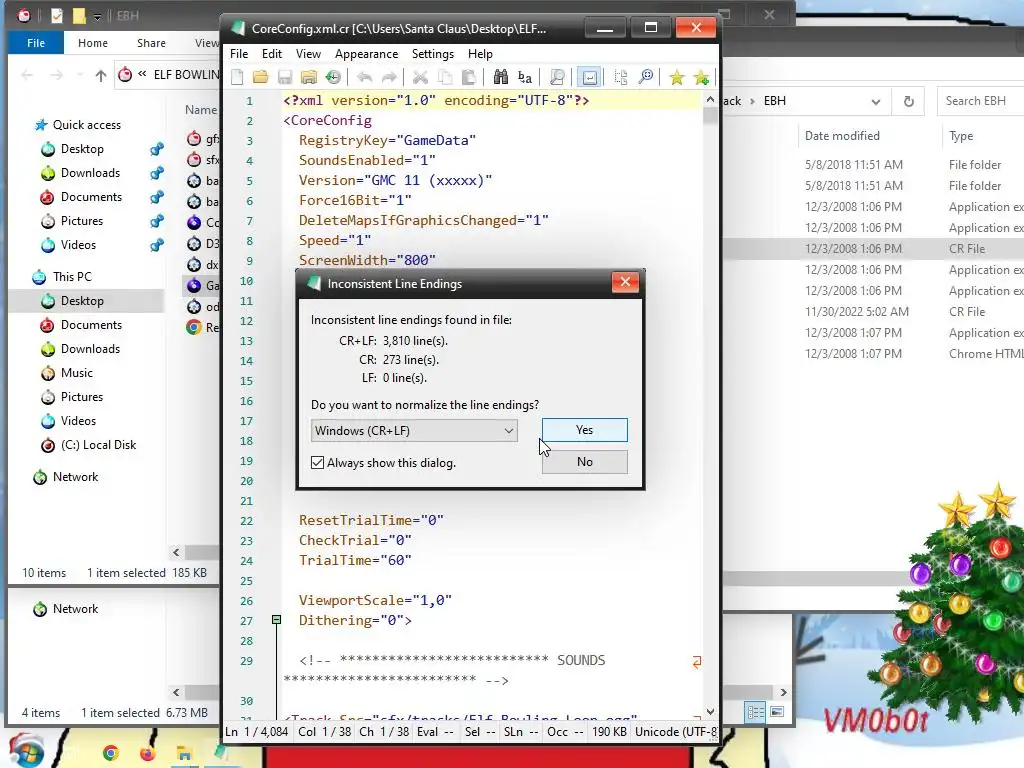Click the editor vertical scrollbar thumb

pos(710,116)
